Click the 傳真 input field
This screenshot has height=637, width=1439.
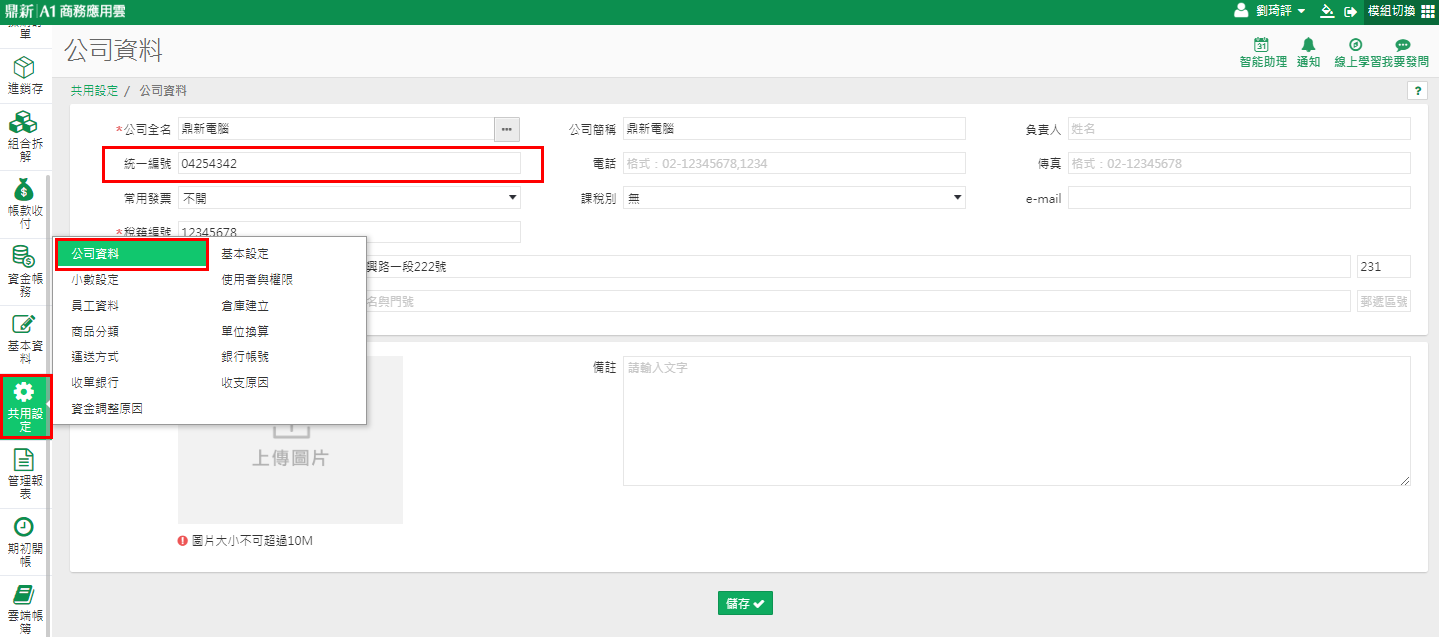[x=1239, y=163]
